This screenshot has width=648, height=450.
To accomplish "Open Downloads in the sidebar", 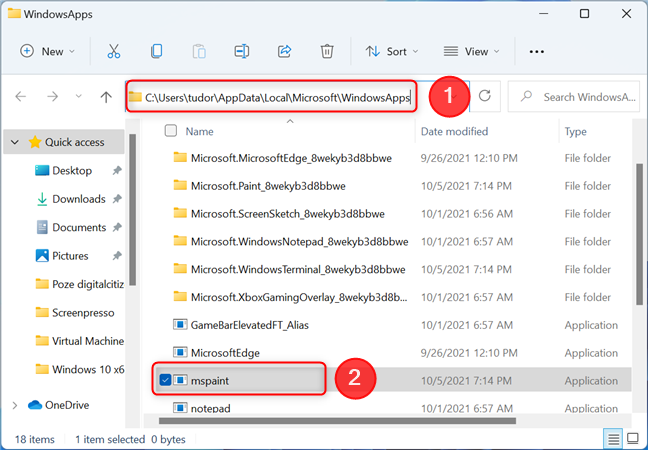I will tap(79, 199).
